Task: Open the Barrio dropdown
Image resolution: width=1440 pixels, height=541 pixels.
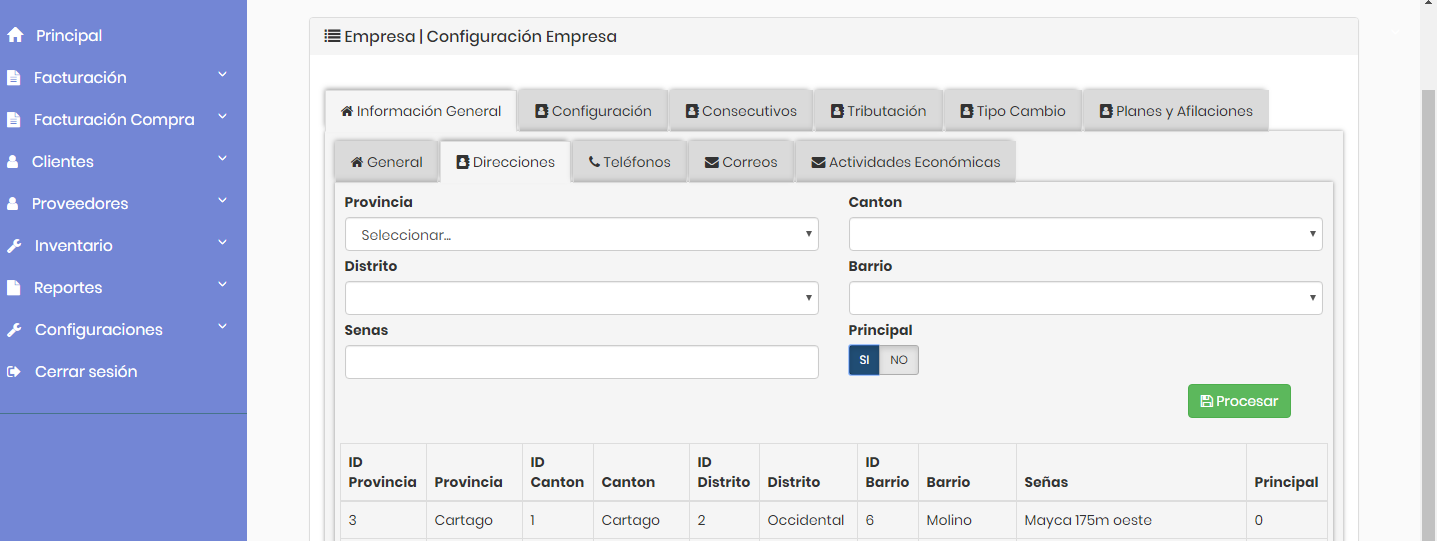Action: pyautogui.click(x=1086, y=298)
